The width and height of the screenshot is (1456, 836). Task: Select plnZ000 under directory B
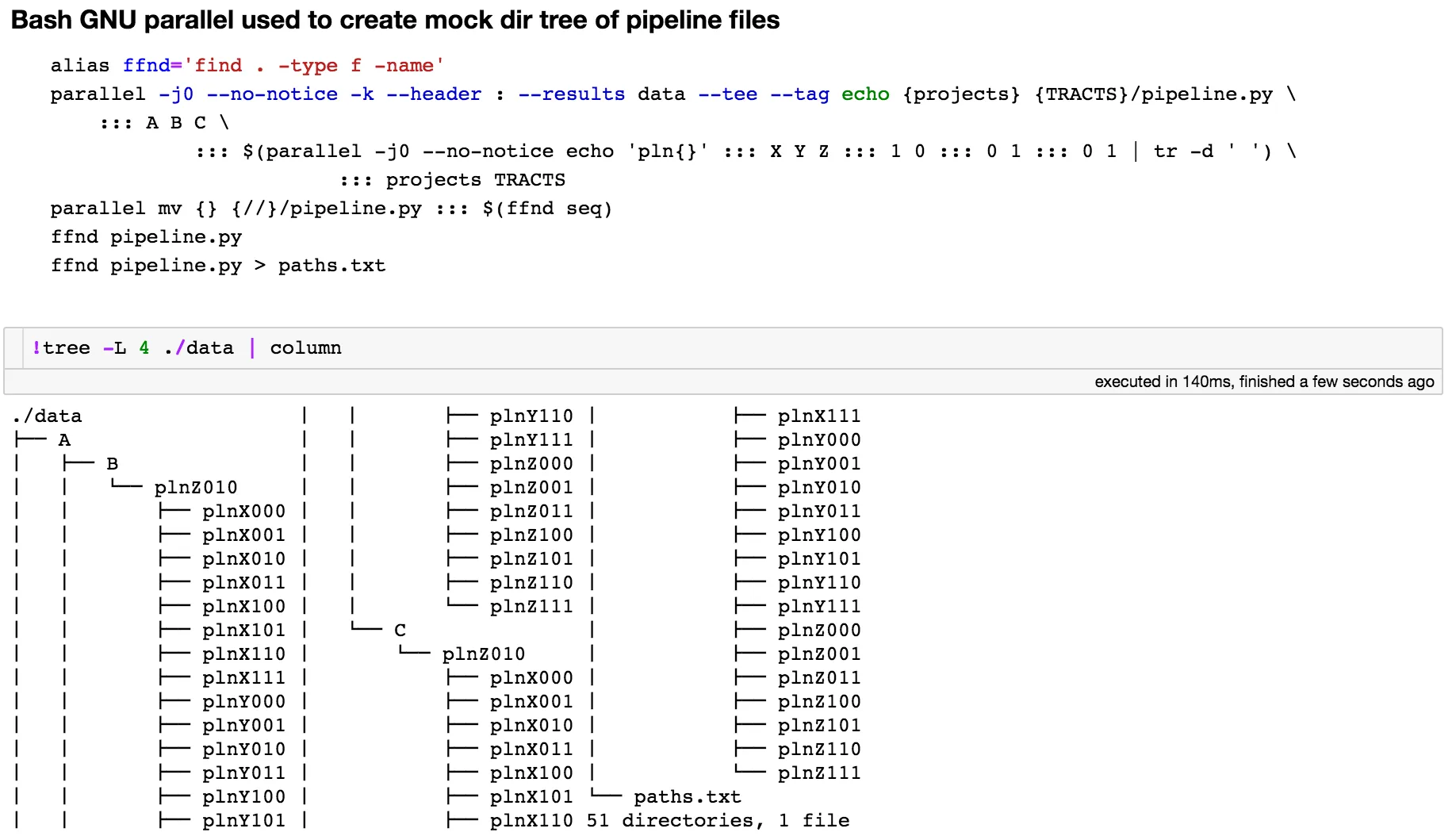[x=531, y=464]
